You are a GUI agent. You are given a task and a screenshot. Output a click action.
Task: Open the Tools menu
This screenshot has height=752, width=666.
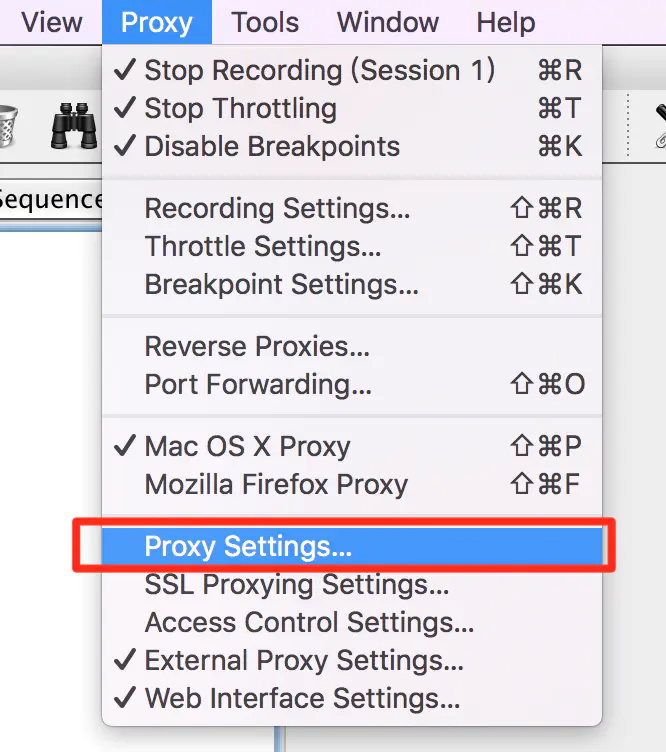pos(265,22)
